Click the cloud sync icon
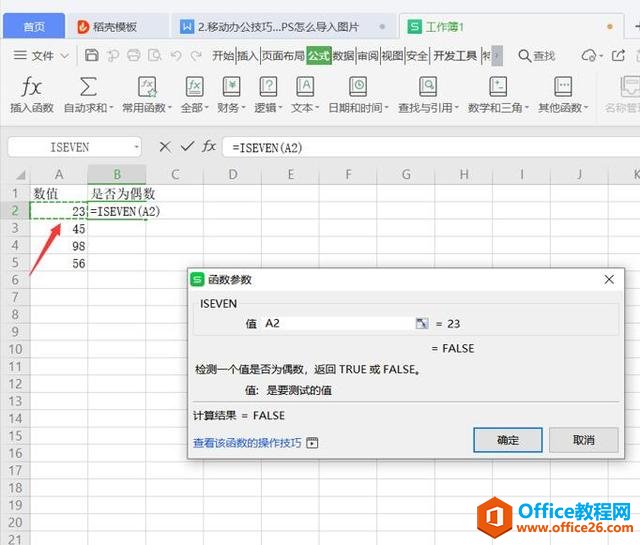 point(589,55)
